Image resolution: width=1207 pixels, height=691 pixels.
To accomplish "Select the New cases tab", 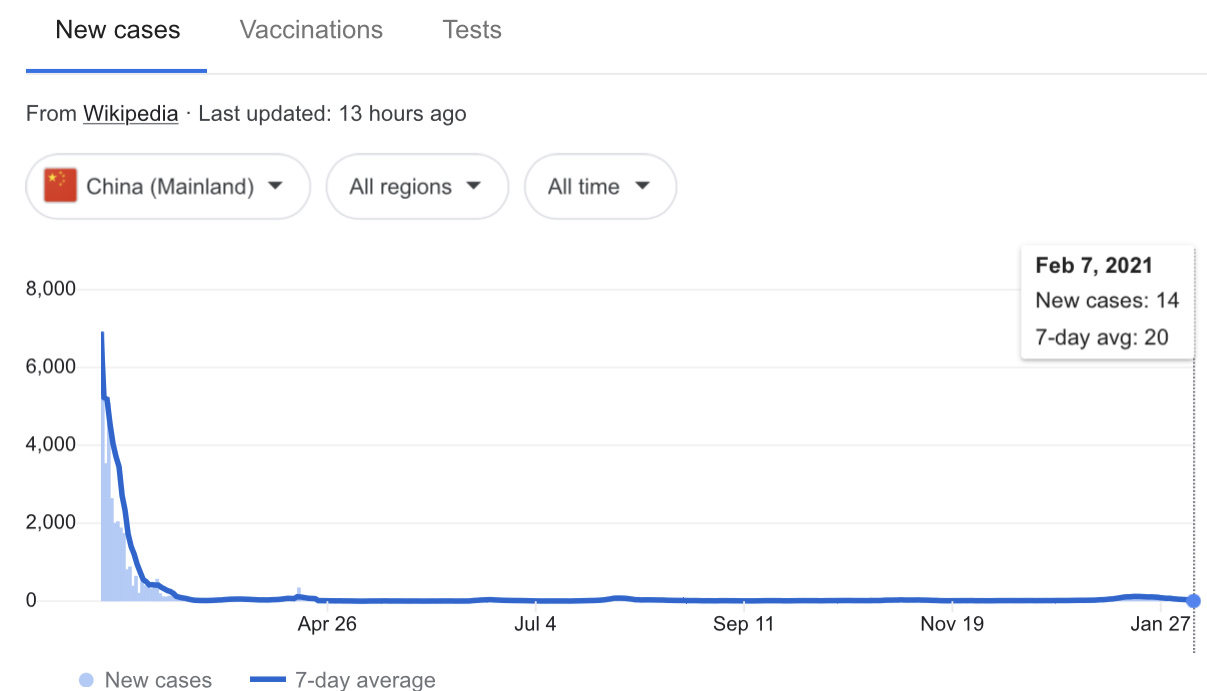I will pyautogui.click(x=117, y=30).
